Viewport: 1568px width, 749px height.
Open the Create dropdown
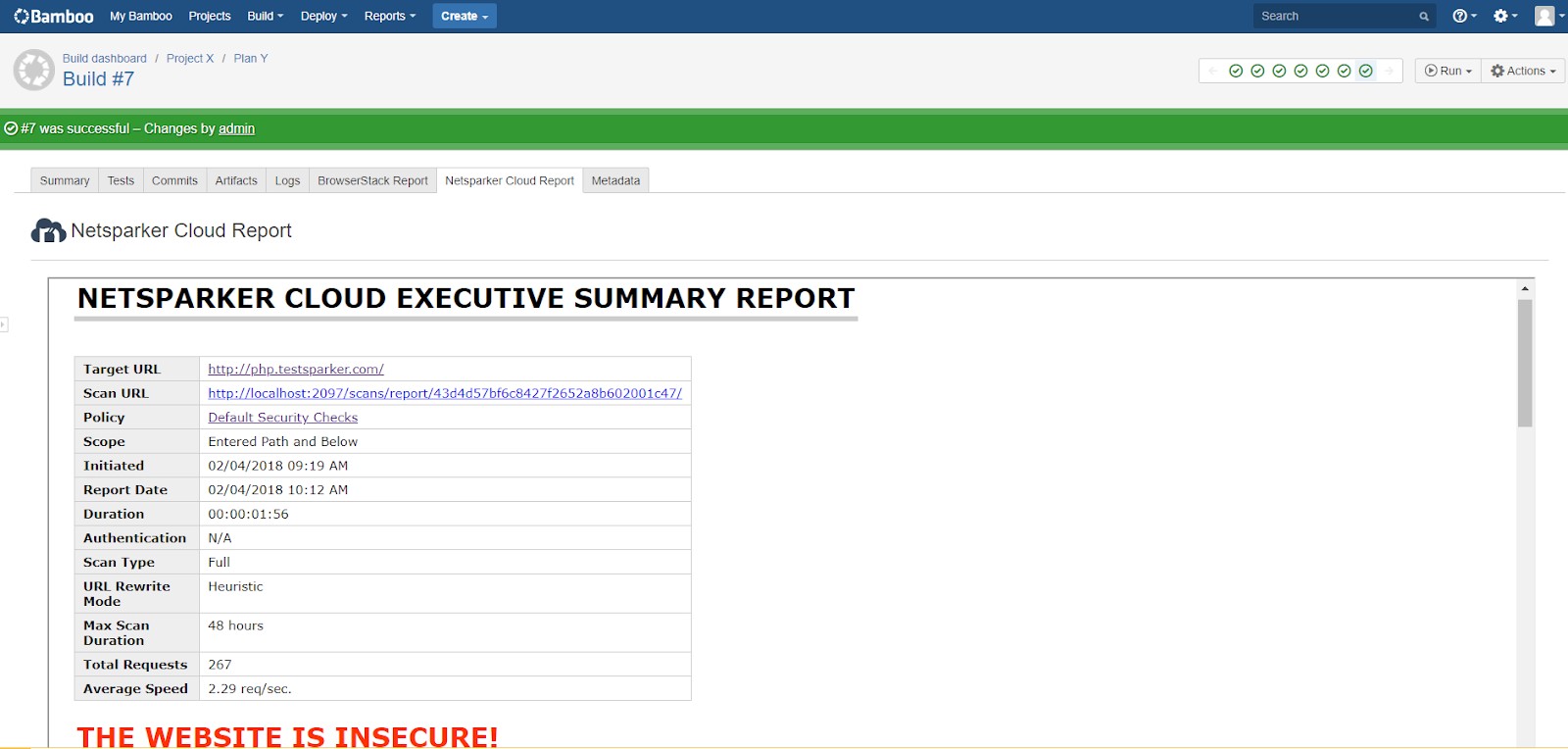tap(464, 16)
